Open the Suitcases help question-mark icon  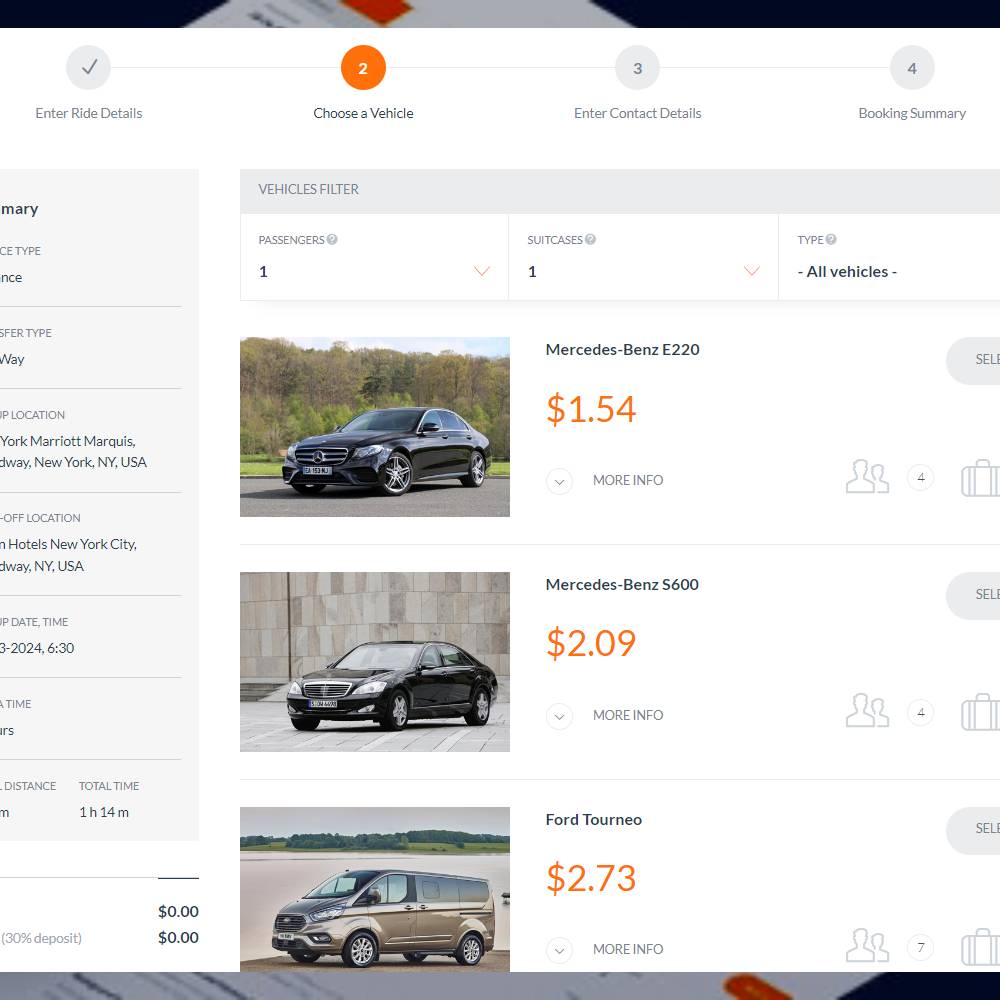[592, 239]
